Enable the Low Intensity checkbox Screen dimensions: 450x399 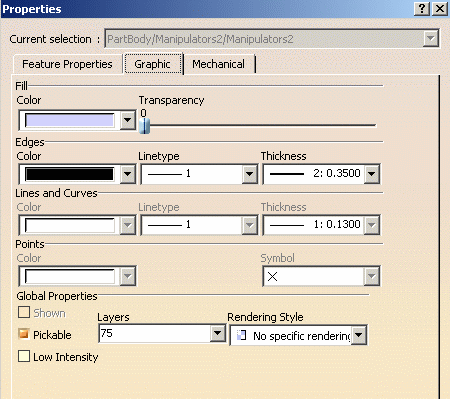click(x=24, y=356)
